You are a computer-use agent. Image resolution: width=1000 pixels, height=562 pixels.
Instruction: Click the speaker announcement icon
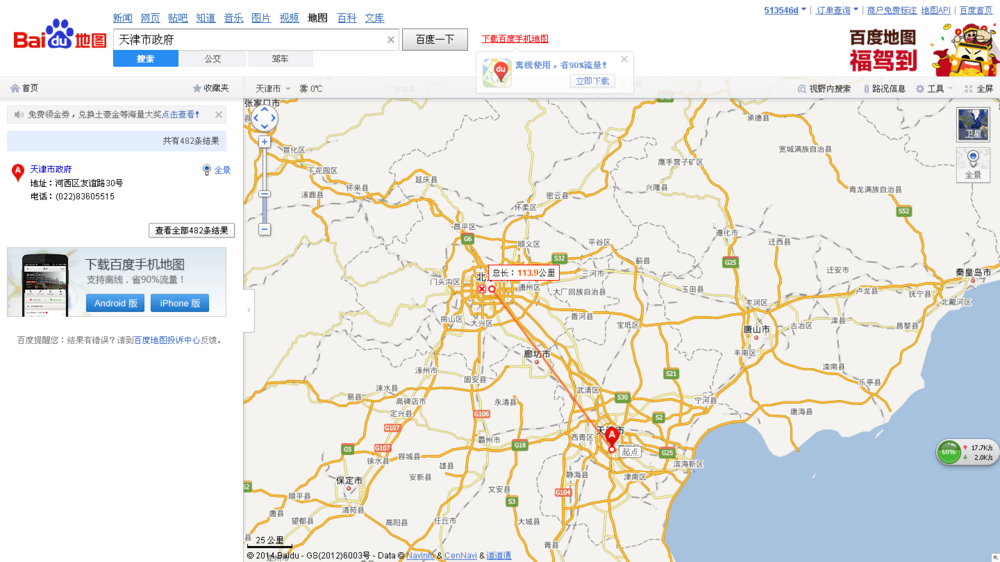pos(18,115)
